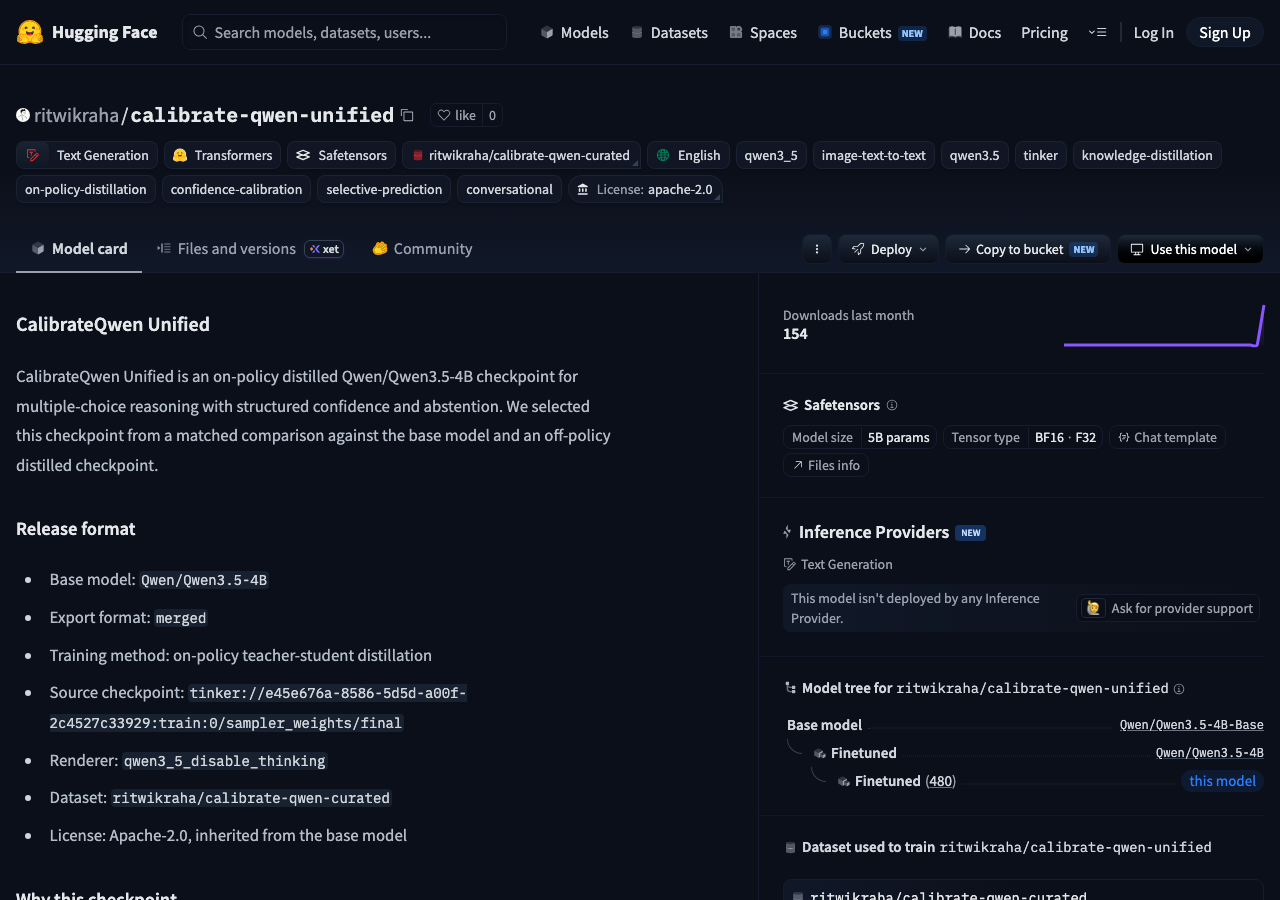Click the Safetensors info icon

(892, 405)
